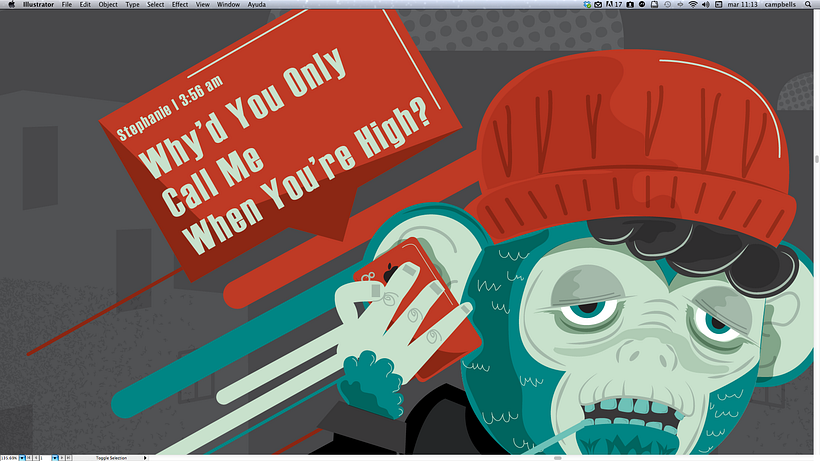Click the Adobe updates icon showing 17
Screen dimensions: 820x461
pos(614,4)
